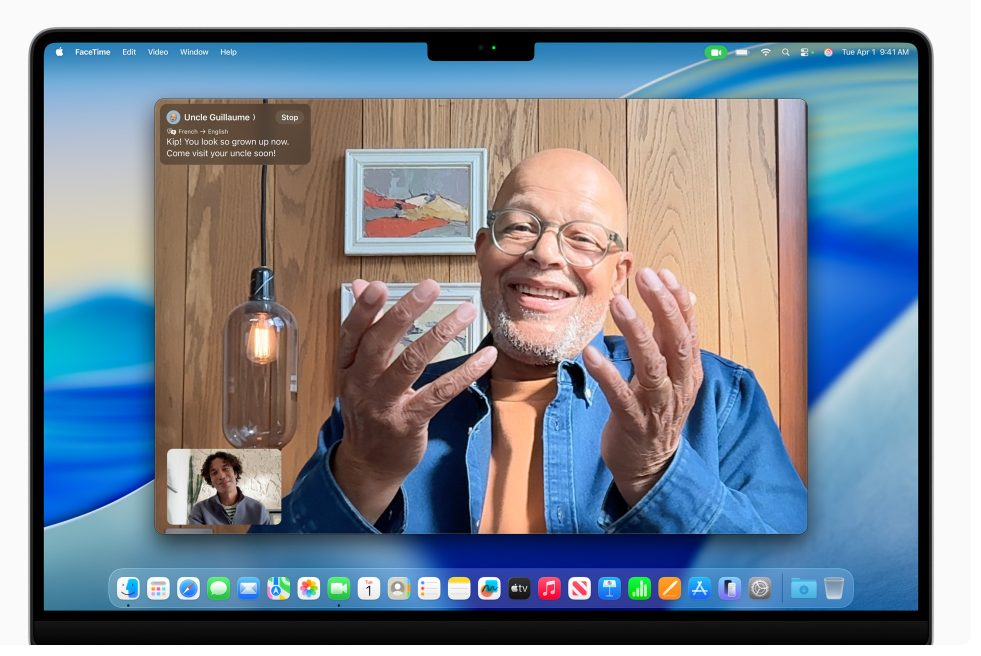Open the Music app
The width and height of the screenshot is (981, 656).
[547, 588]
